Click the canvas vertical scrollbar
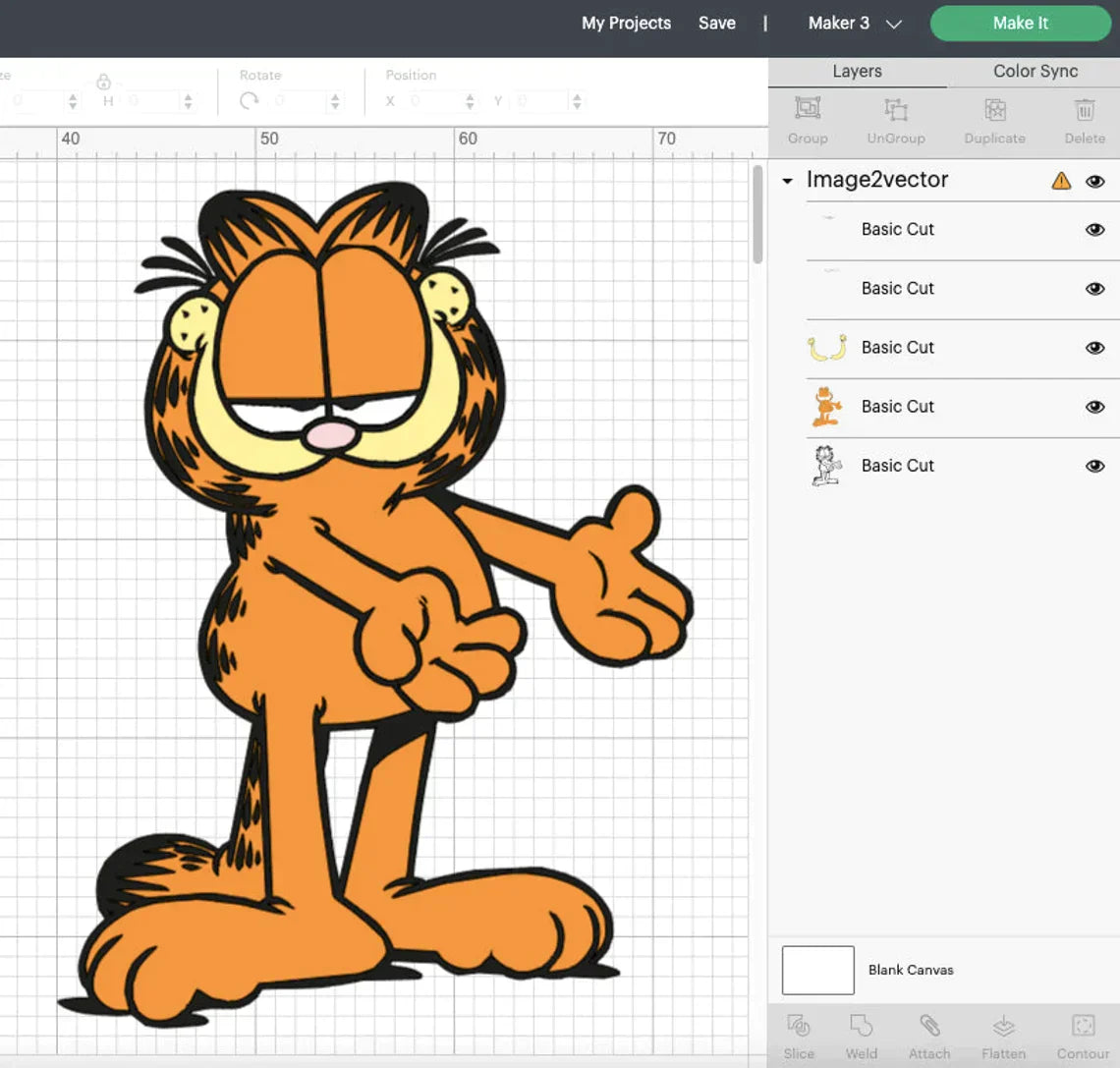This screenshot has height=1068, width=1120. (757, 214)
